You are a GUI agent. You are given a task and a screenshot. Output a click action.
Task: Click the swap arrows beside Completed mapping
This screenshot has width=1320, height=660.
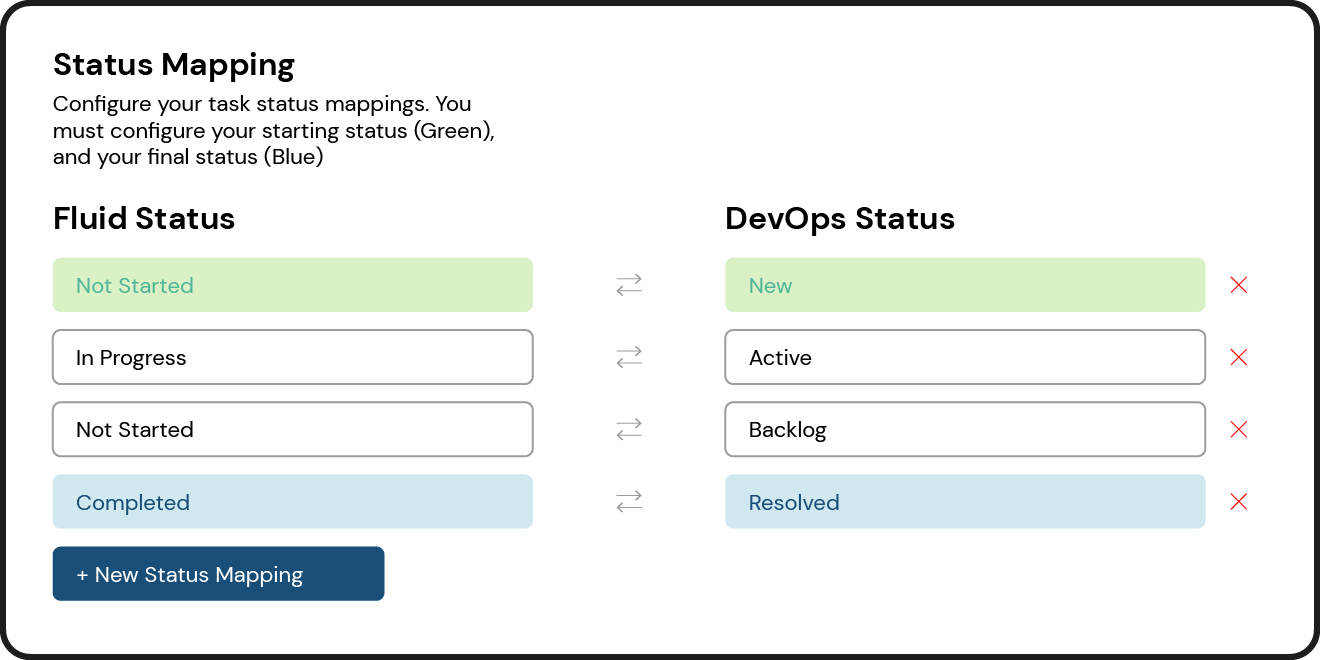(628, 501)
